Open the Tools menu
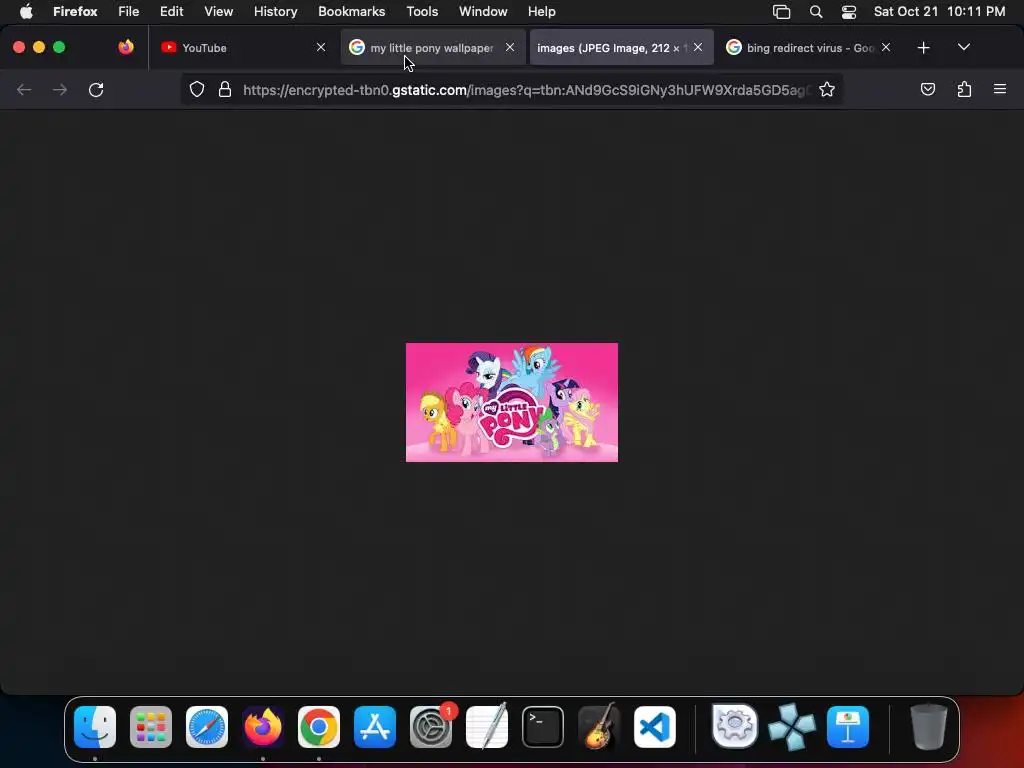Screen dimensions: 1024x768 (x=422, y=12)
